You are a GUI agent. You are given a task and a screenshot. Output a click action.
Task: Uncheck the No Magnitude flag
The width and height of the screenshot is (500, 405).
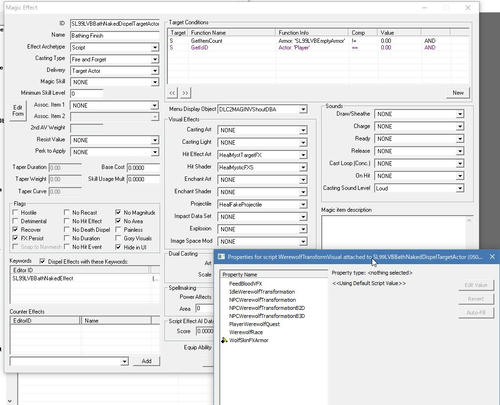[118, 212]
